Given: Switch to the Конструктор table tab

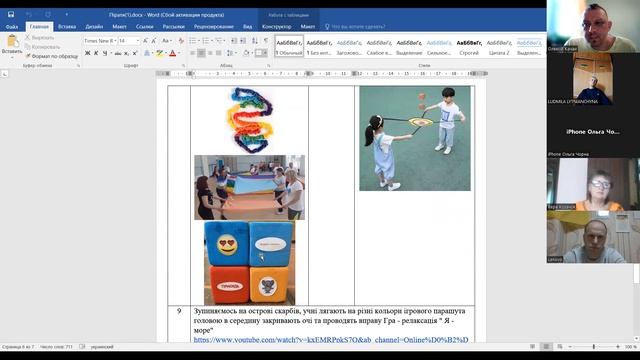Looking at the screenshot, I should [x=277, y=27].
